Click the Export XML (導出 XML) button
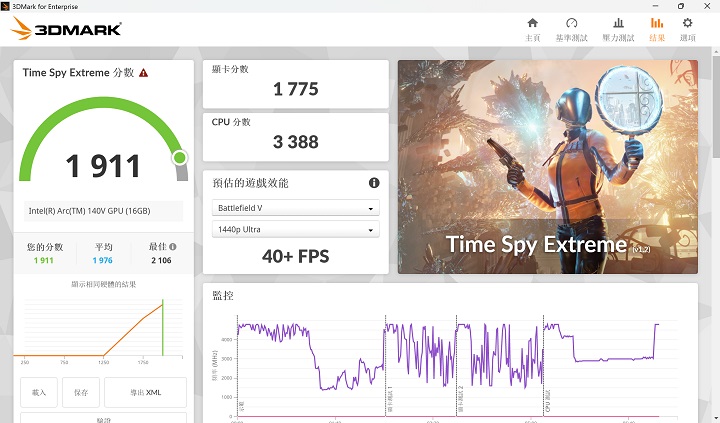 click(146, 392)
